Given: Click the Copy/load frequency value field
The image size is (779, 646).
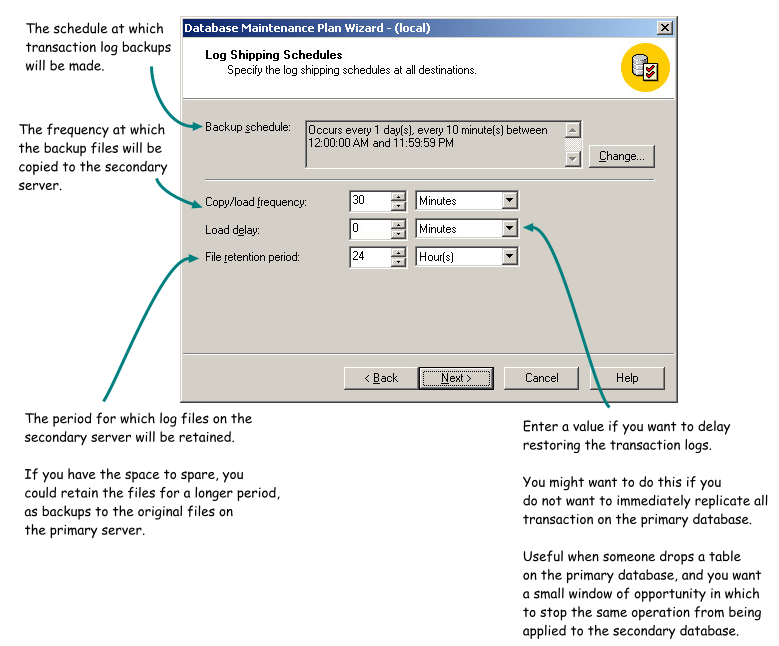Looking at the screenshot, I should [x=370, y=201].
